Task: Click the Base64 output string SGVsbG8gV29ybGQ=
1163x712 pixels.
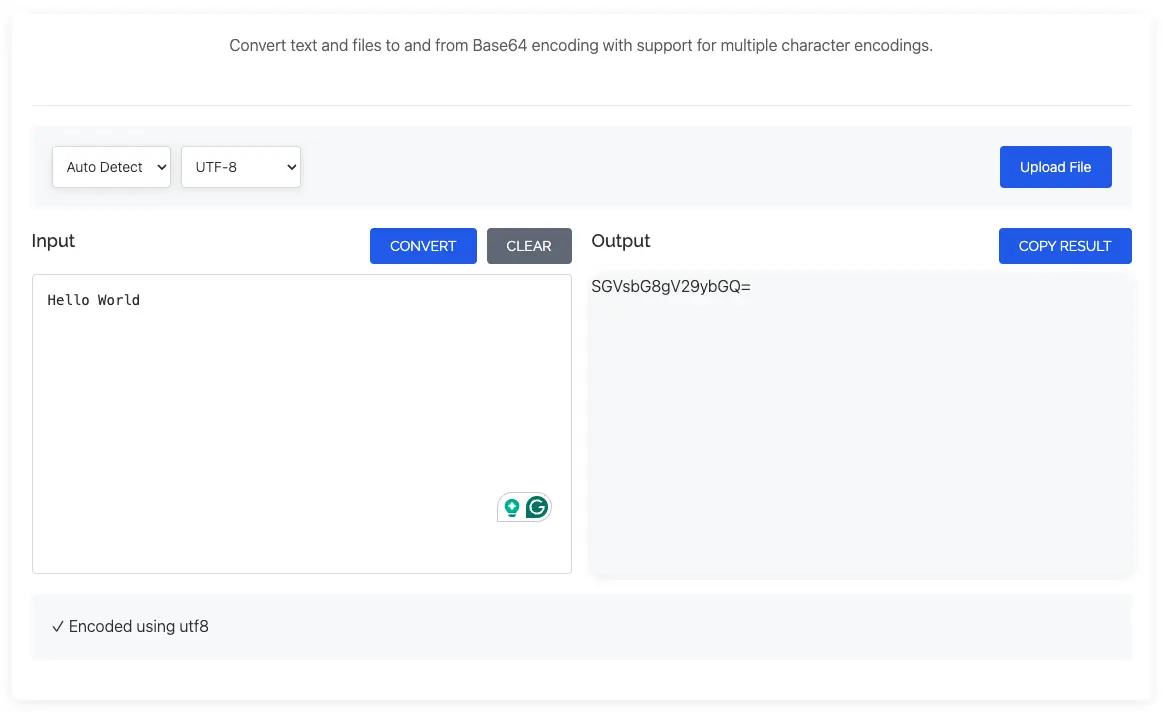Action: tap(670, 288)
